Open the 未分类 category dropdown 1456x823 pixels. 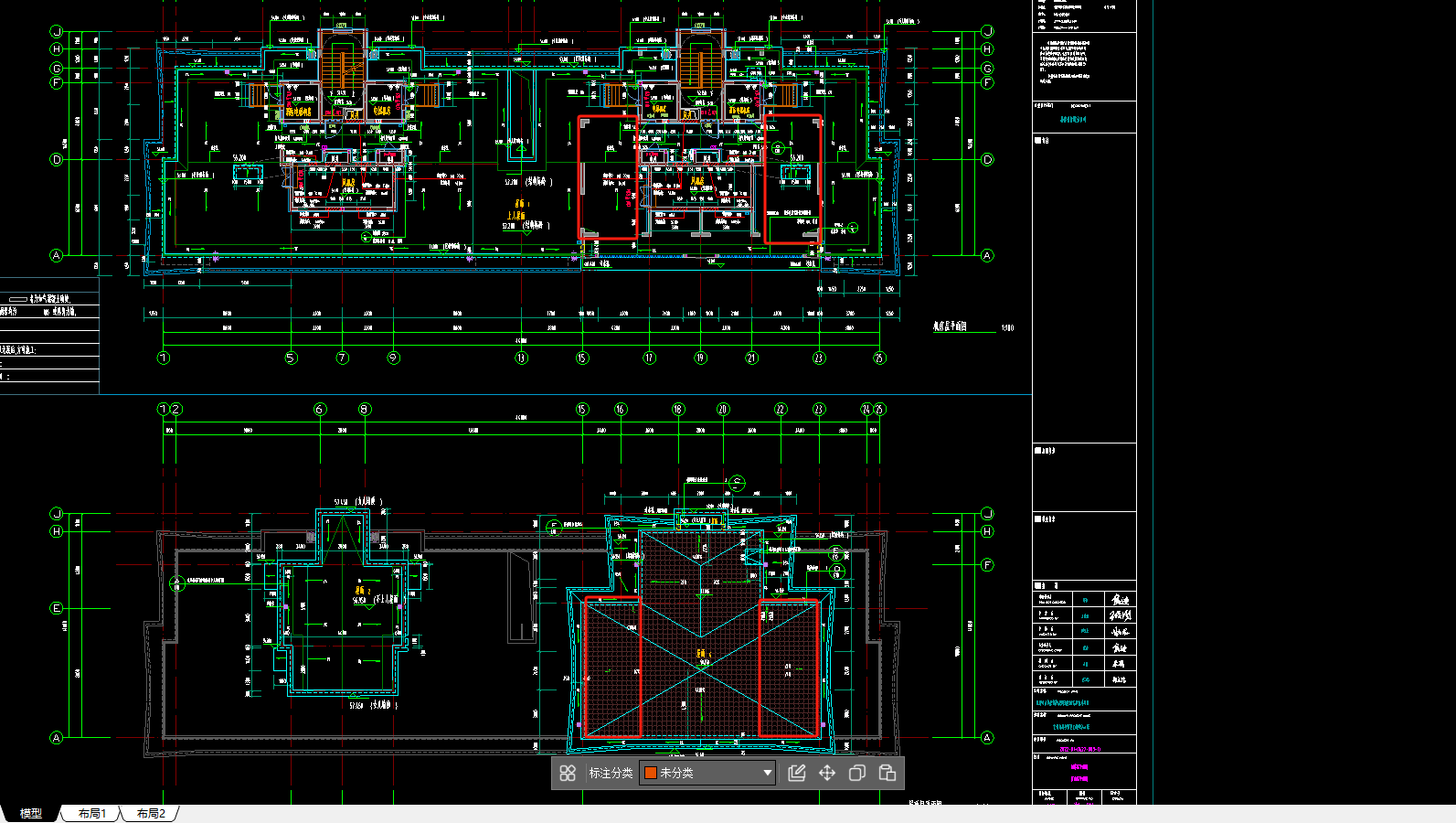pos(707,773)
